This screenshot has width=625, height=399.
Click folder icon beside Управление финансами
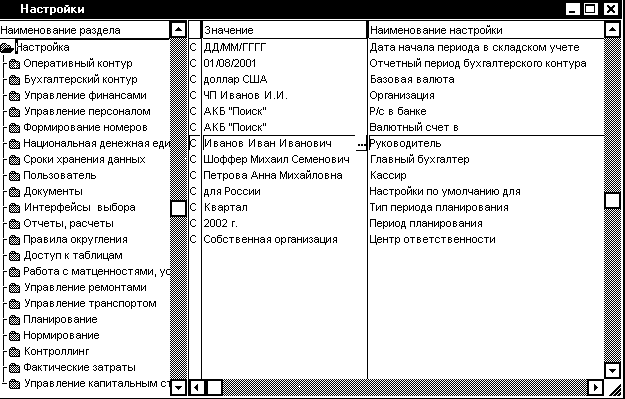pyautogui.click(x=14, y=96)
